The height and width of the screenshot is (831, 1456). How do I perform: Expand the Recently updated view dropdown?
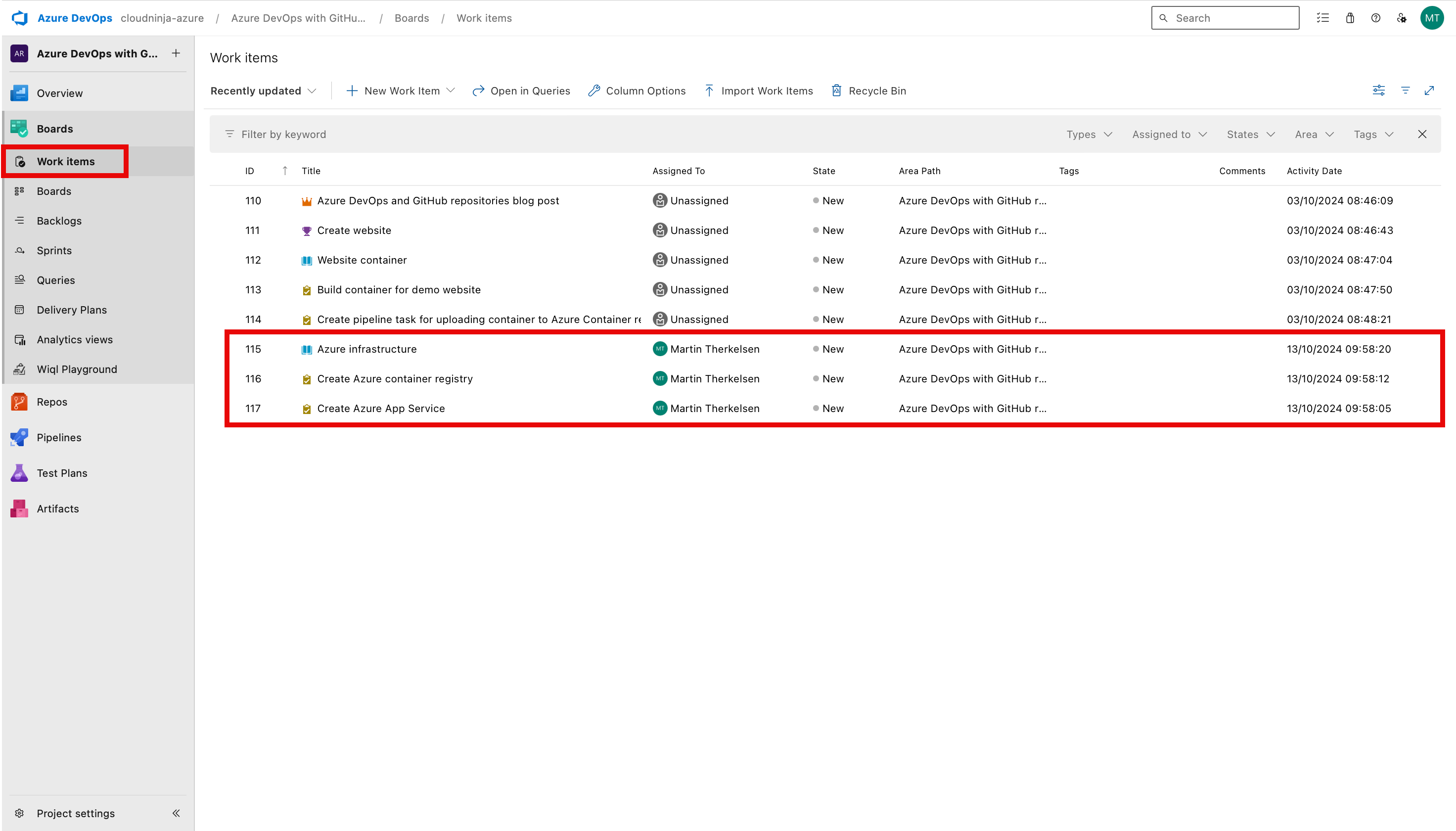tap(263, 91)
